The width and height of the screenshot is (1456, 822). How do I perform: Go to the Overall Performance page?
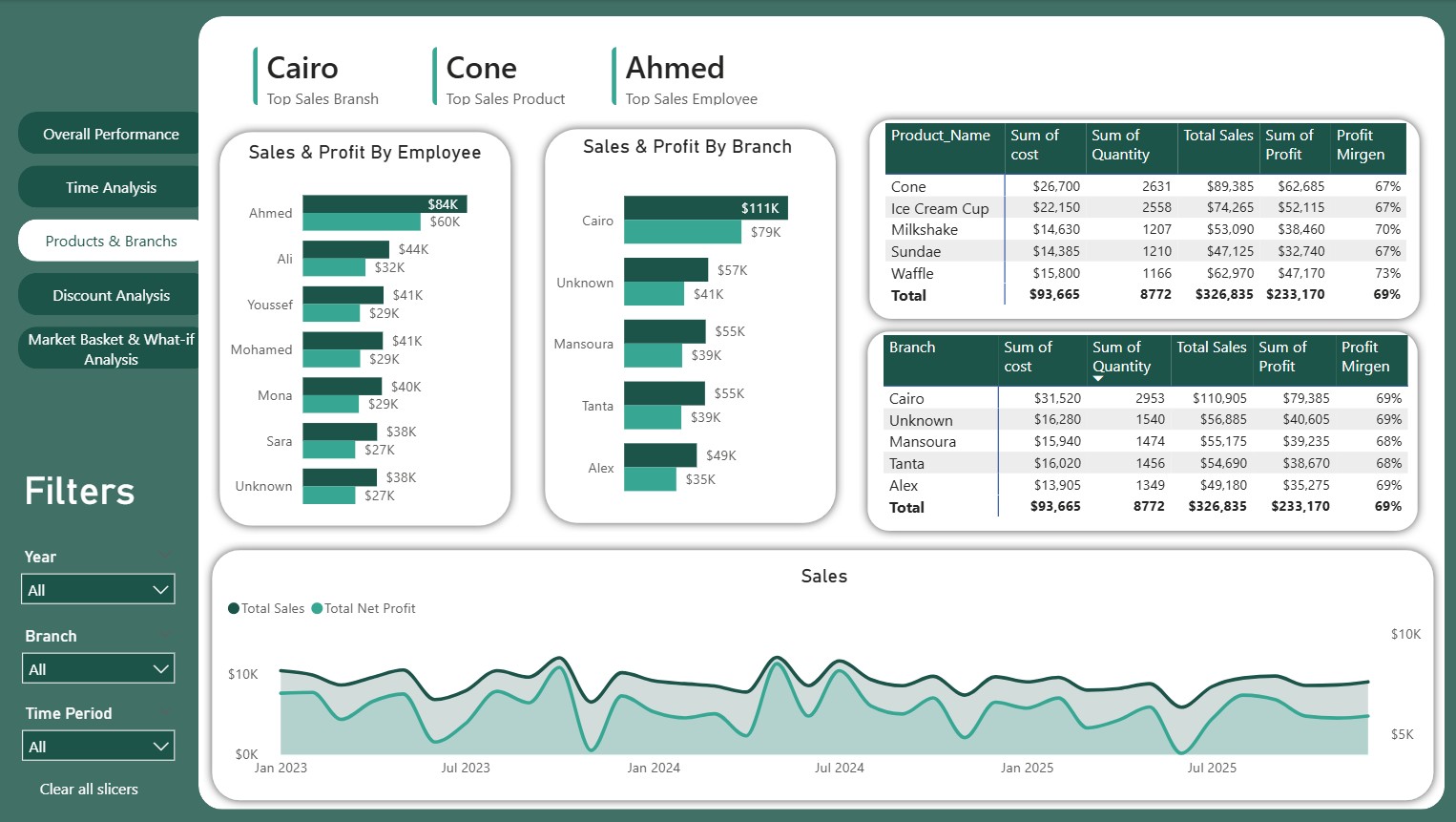tap(111, 135)
